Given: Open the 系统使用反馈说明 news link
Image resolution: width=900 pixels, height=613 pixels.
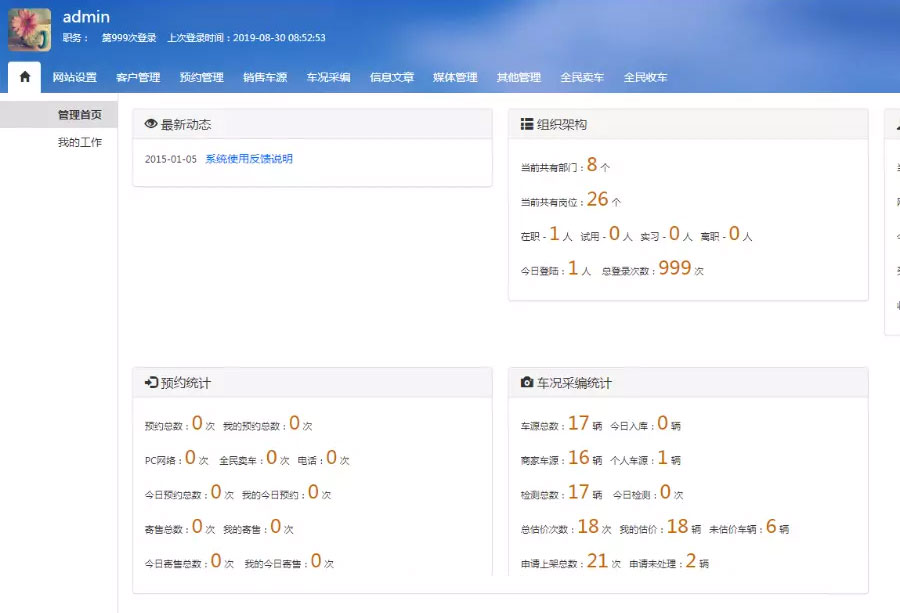Looking at the screenshot, I should click(x=249, y=159).
